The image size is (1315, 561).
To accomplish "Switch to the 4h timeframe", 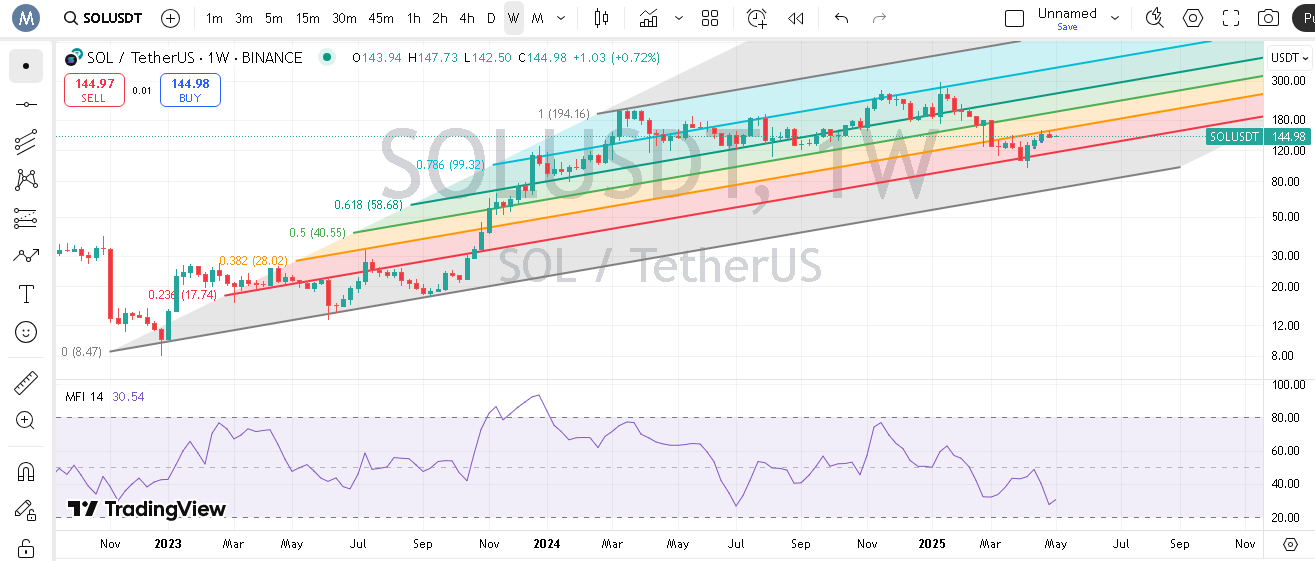I will click(x=467, y=18).
